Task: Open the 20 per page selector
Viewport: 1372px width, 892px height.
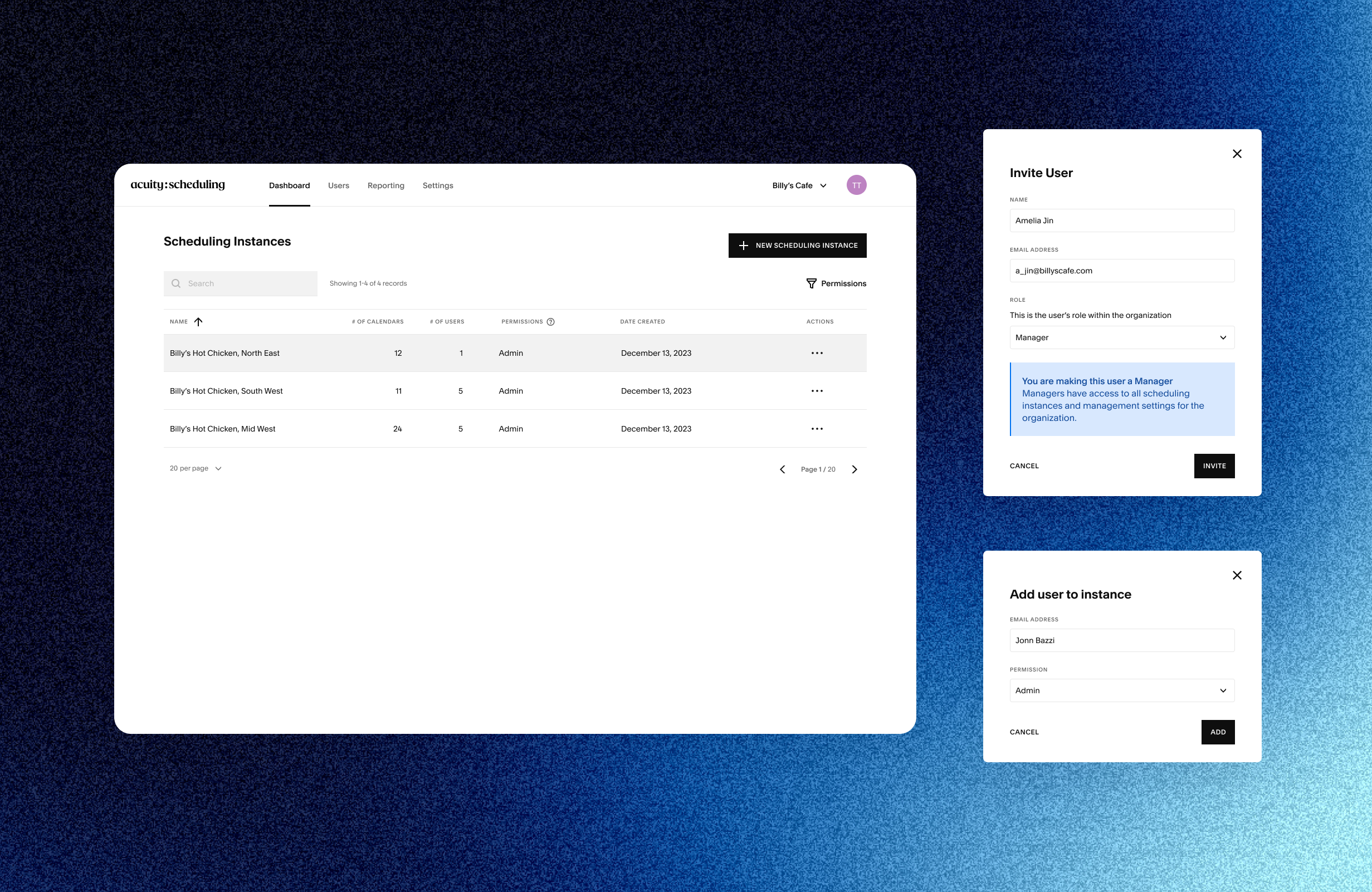Action: pos(196,468)
